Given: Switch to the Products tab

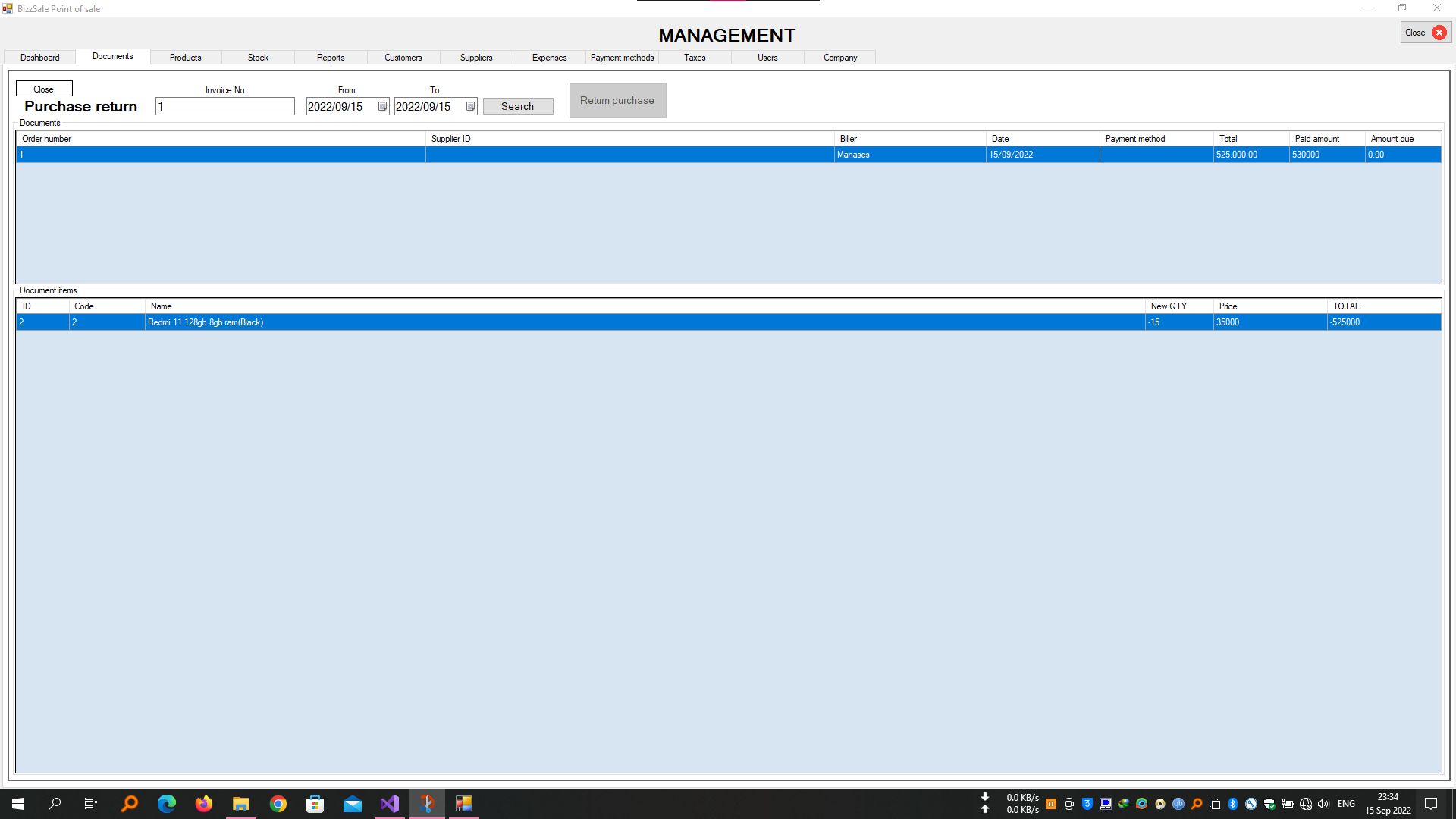Looking at the screenshot, I should click(x=185, y=58).
